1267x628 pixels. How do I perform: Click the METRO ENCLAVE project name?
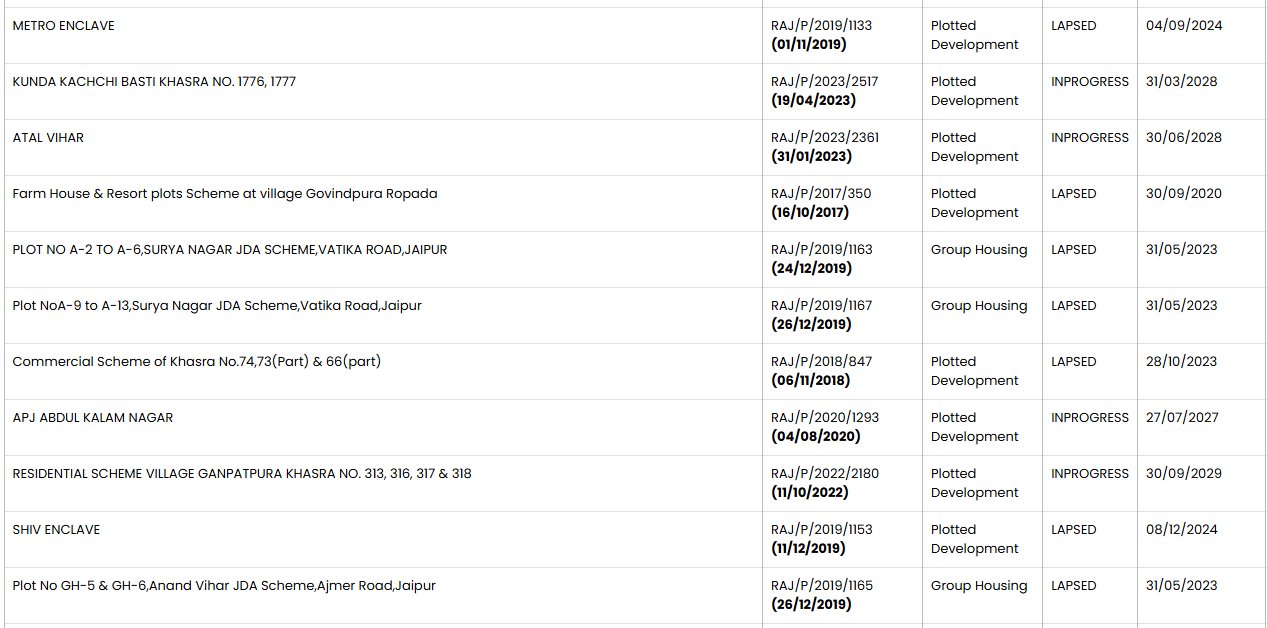click(63, 26)
